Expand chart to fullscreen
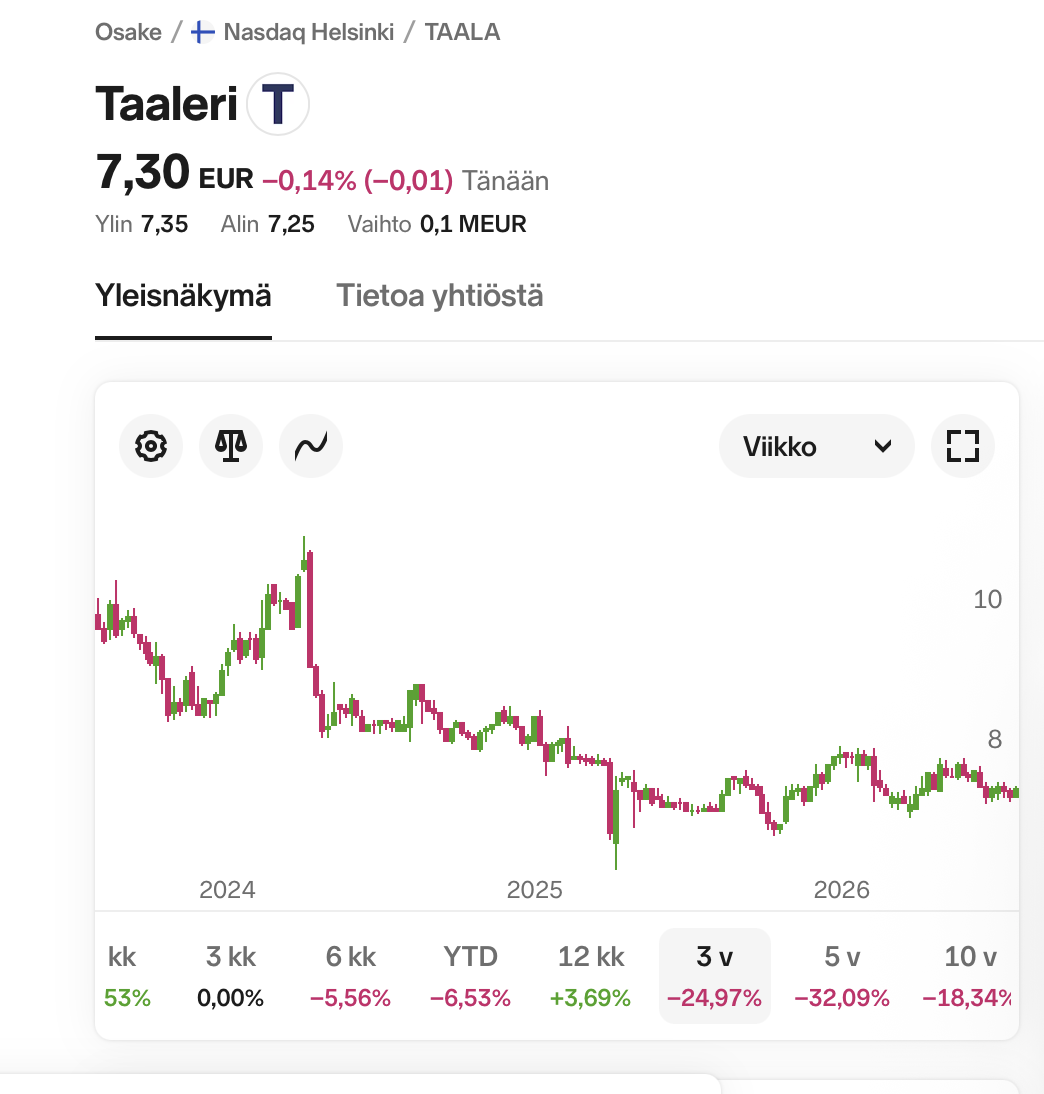Screen dimensions: 1044x1094 (962, 446)
